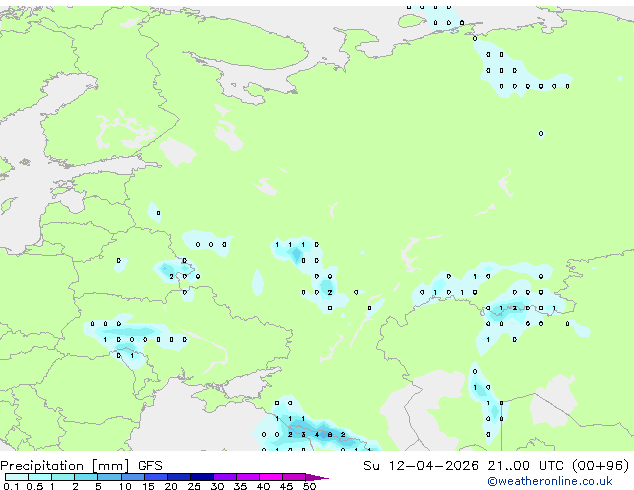Click the '50' legend scale label
This screenshot has width=634, height=490.
pos(309,486)
